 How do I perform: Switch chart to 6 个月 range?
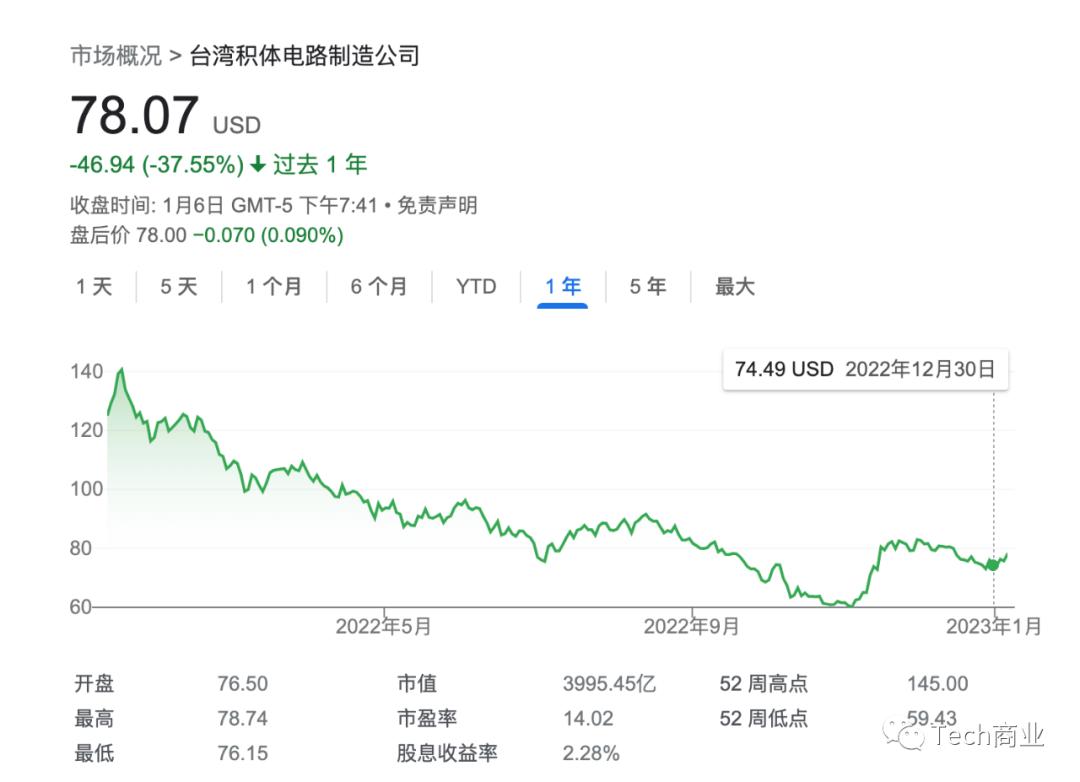click(379, 286)
